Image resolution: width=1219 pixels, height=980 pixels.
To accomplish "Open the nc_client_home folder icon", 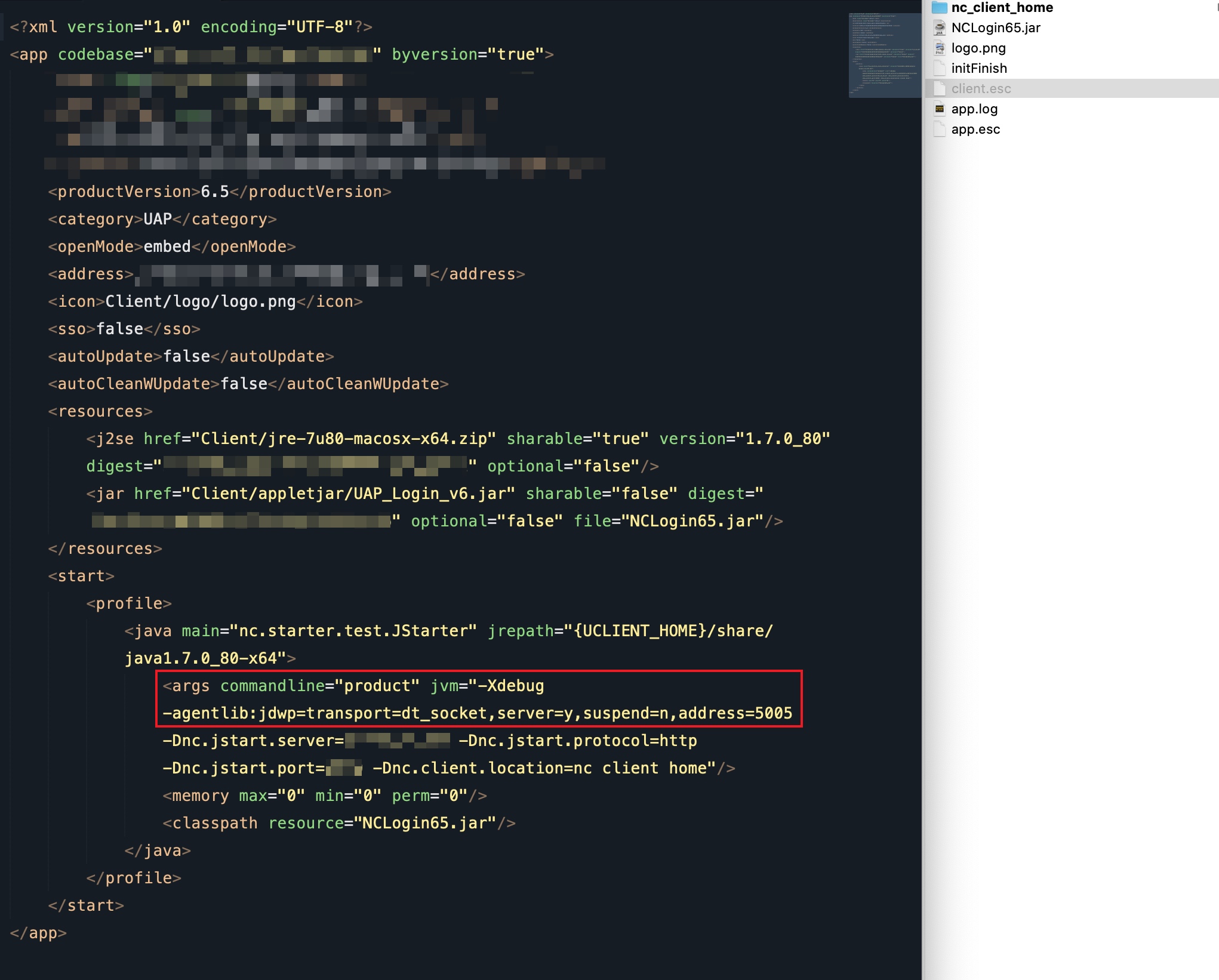I will (x=940, y=7).
